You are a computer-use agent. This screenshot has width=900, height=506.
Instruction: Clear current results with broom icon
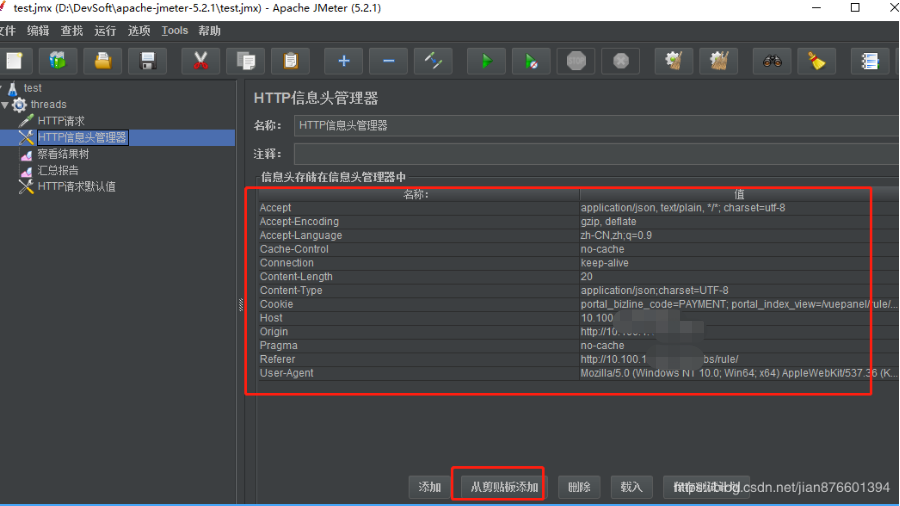(674, 61)
